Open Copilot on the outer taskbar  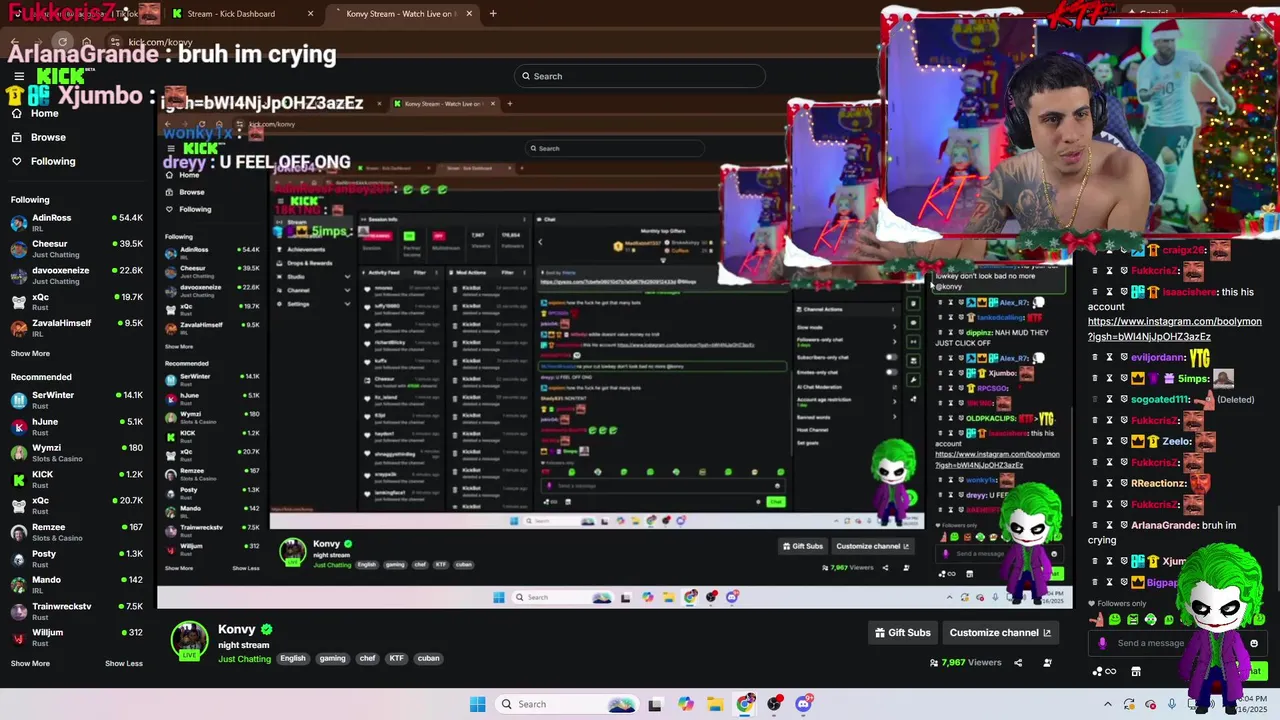[x=685, y=704]
